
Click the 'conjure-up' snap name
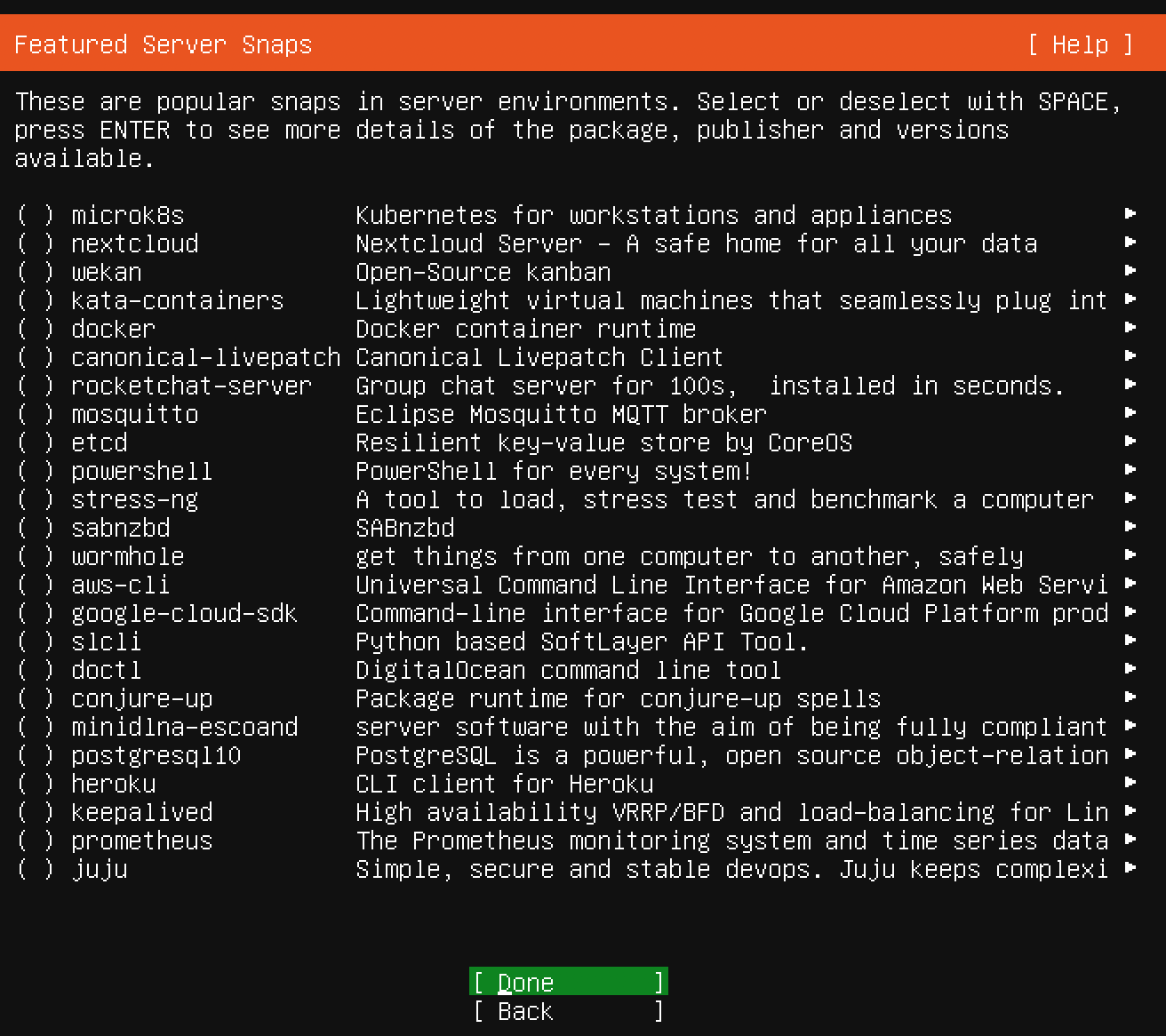pyautogui.click(x=142, y=698)
